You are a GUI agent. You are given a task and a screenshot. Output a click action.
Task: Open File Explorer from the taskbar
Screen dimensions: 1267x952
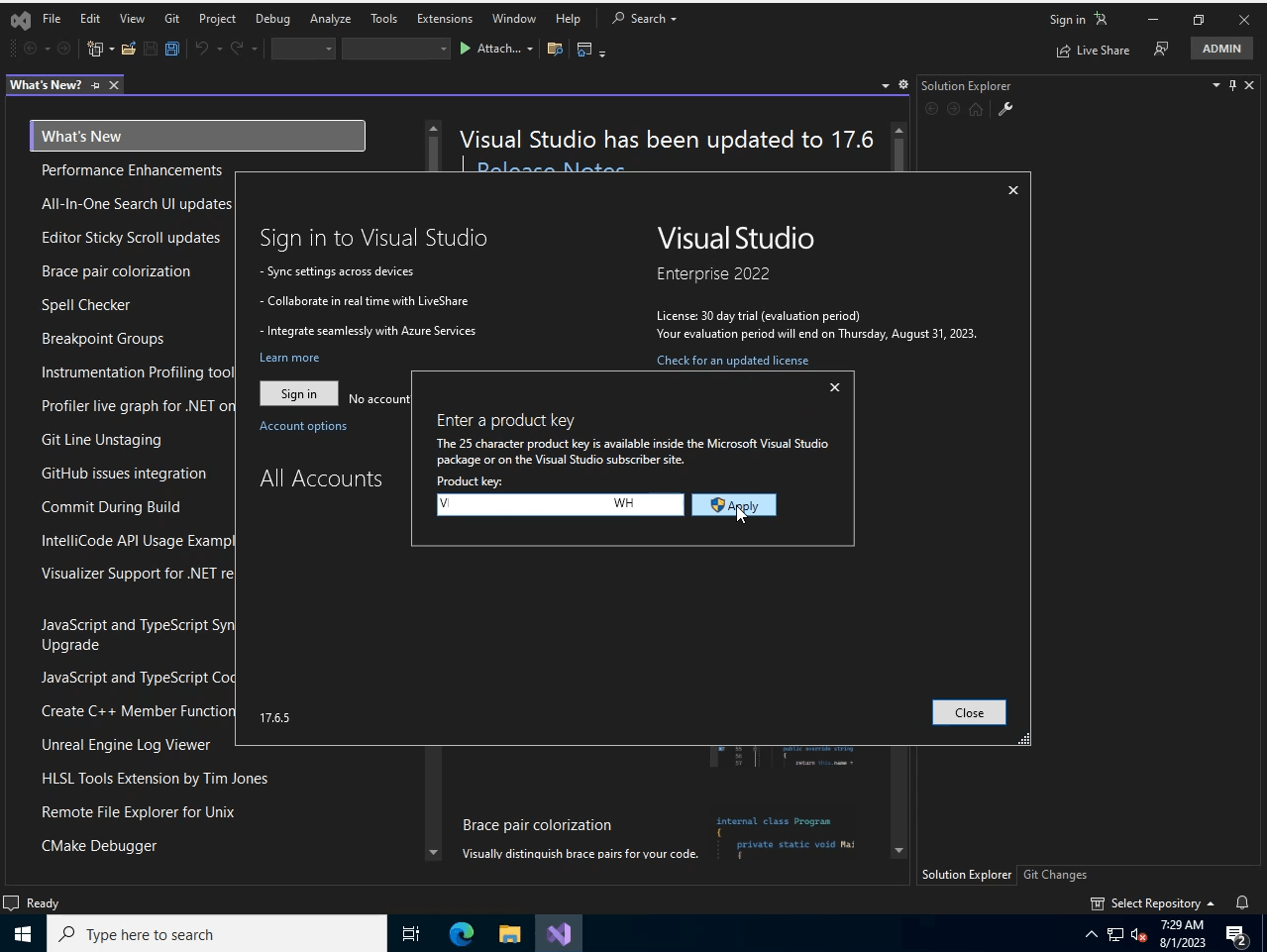(x=510, y=933)
